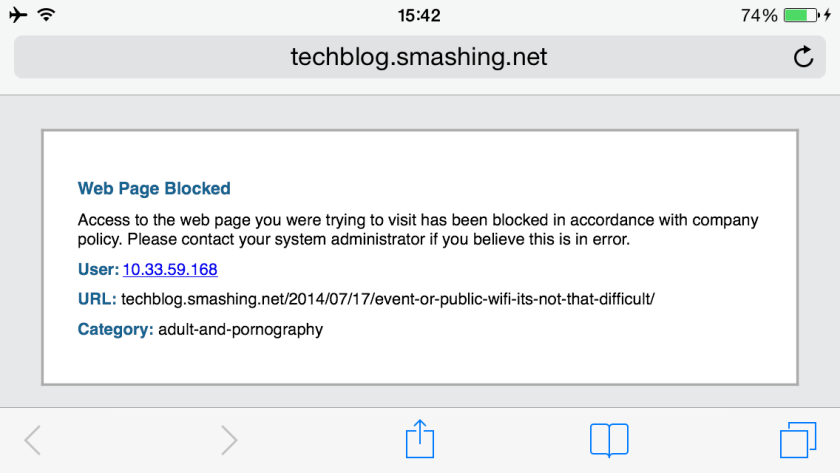840x473 pixels.
Task: Show open tabs with the tabs icon
Action: [x=797, y=440]
